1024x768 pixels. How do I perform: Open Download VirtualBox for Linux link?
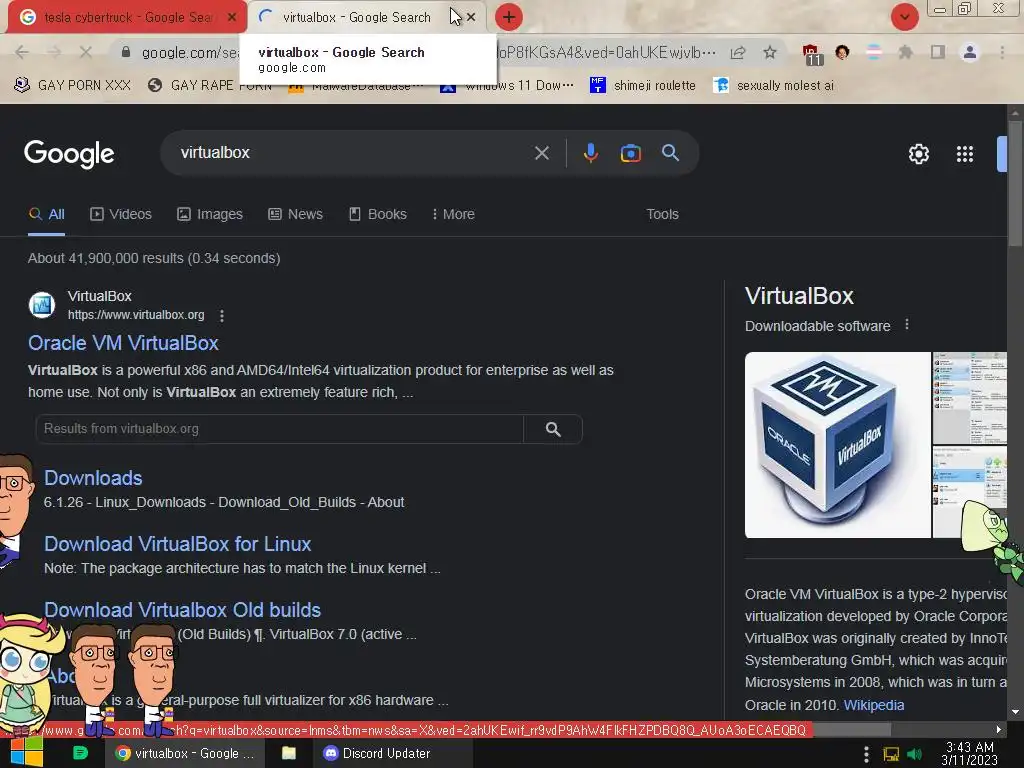177,544
